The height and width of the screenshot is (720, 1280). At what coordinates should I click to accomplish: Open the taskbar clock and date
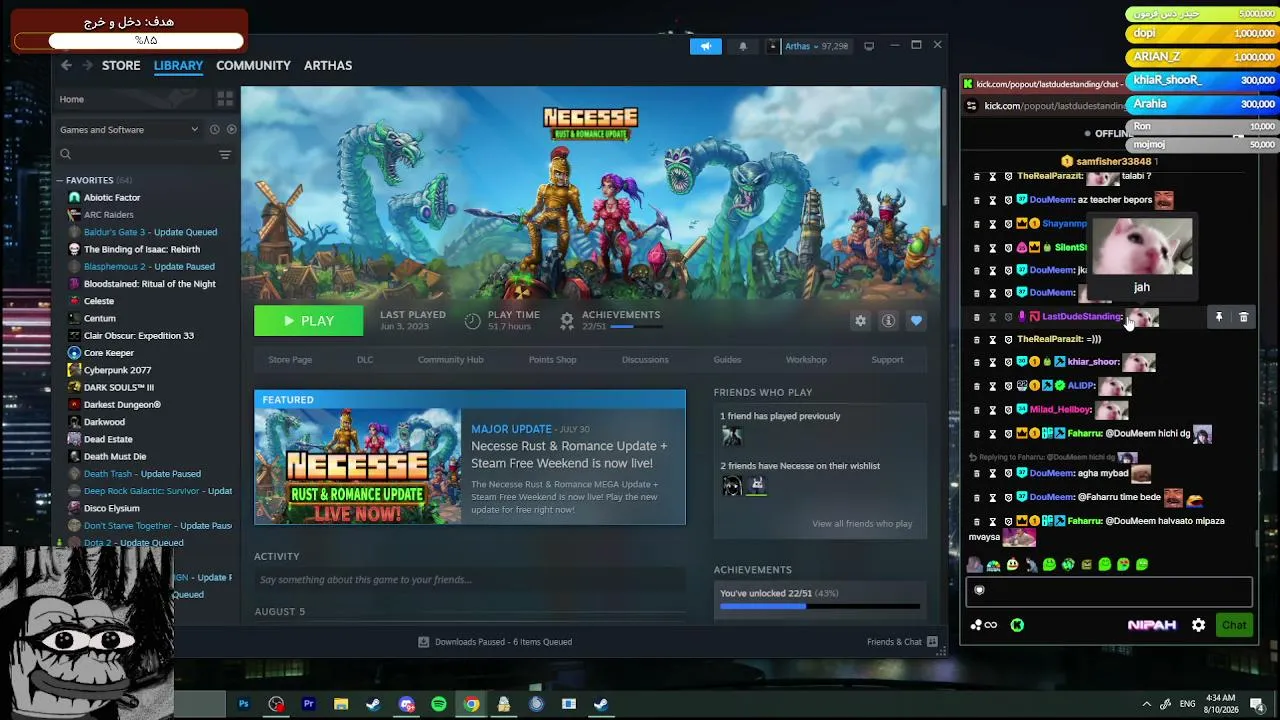pyautogui.click(x=1221, y=704)
